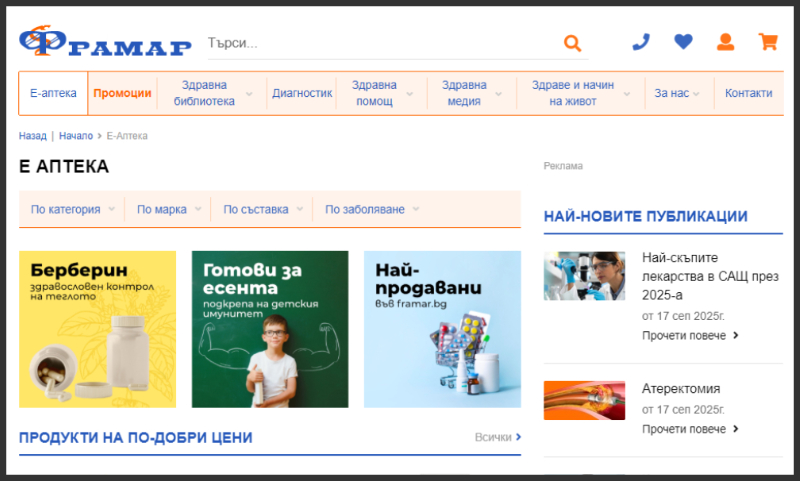This screenshot has height=481, width=800.
Task: Expand the 'Здравна библиотека' menu
Action: click(211, 93)
